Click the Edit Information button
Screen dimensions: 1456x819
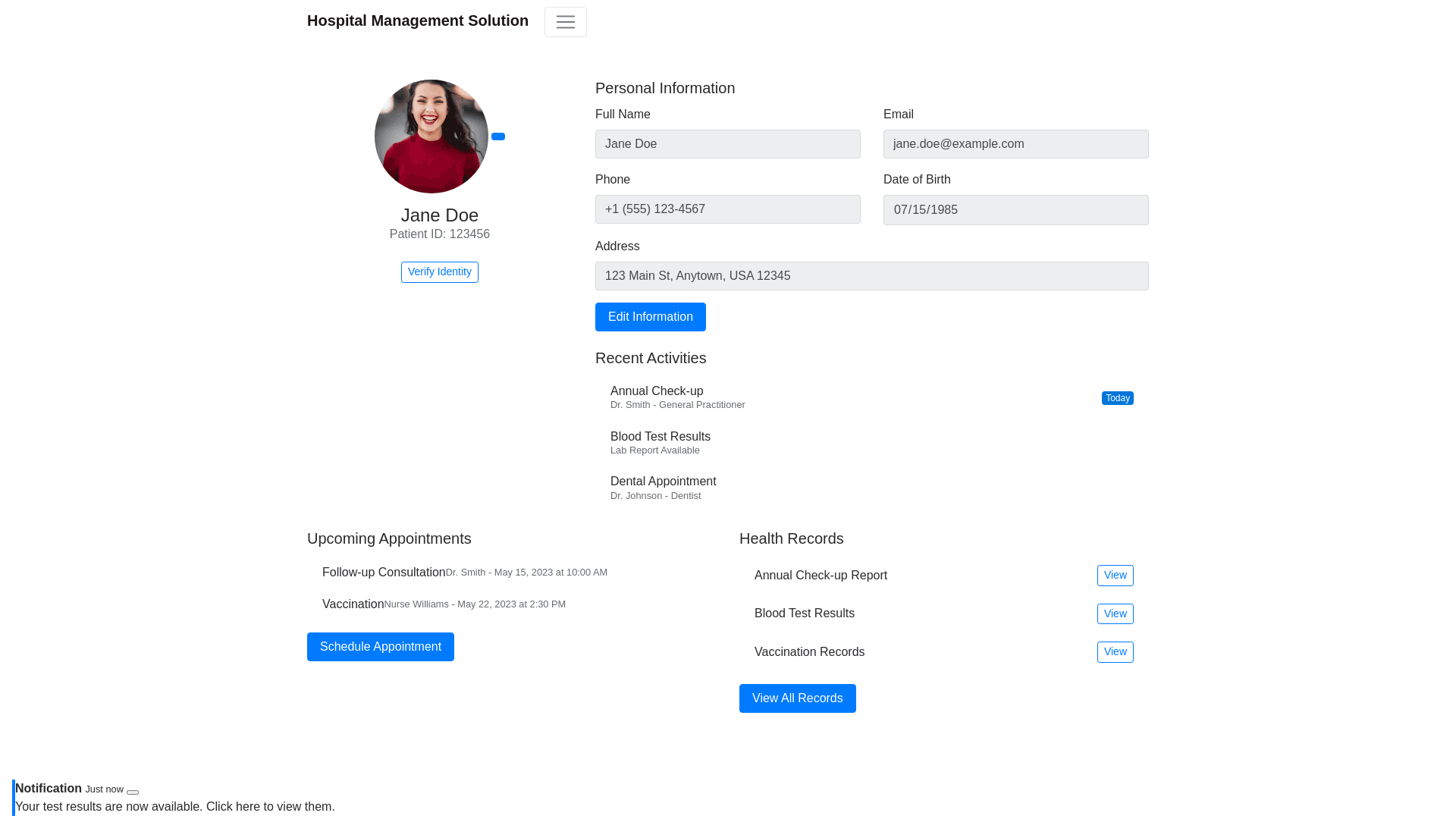(650, 317)
